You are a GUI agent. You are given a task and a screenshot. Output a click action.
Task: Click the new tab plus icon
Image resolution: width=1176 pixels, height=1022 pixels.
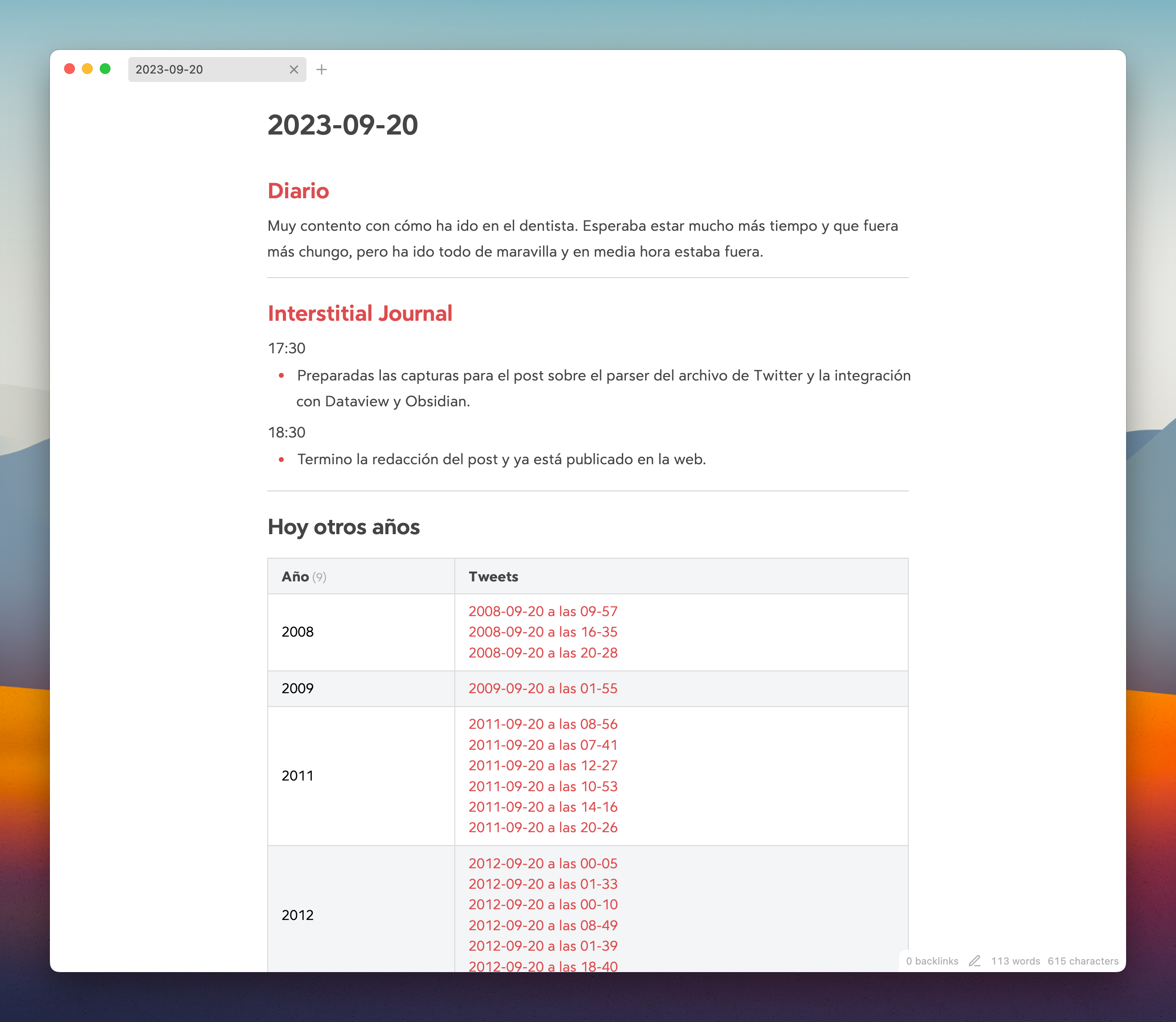click(x=322, y=69)
